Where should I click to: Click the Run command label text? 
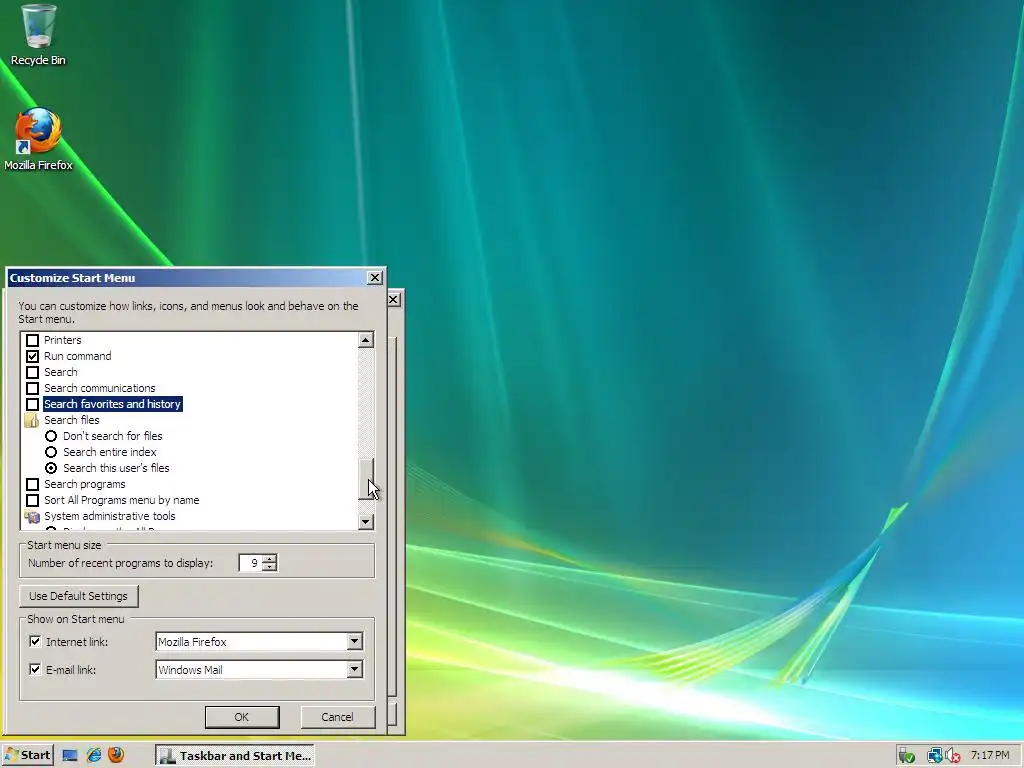click(78, 357)
